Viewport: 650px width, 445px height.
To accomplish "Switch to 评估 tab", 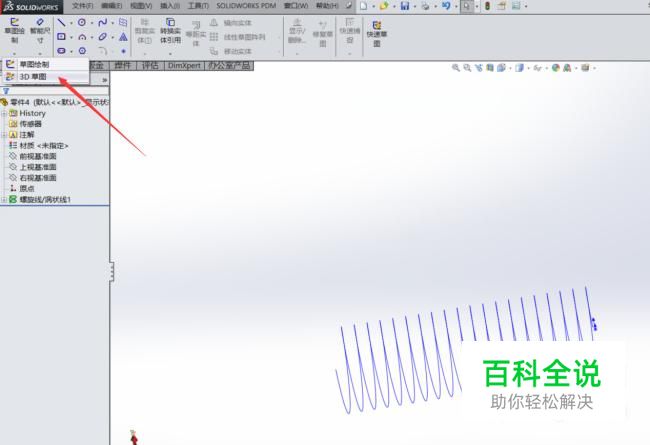I will pyautogui.click(x=150, y=66).
